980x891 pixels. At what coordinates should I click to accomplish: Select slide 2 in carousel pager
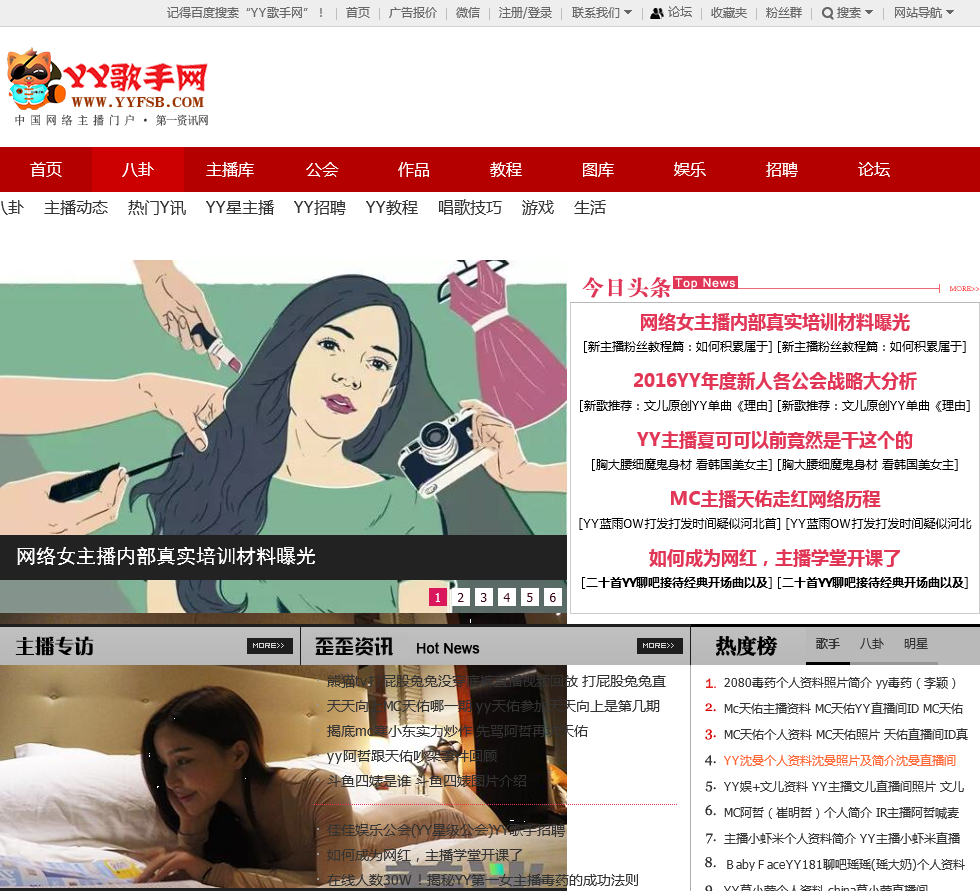(461, 597)
